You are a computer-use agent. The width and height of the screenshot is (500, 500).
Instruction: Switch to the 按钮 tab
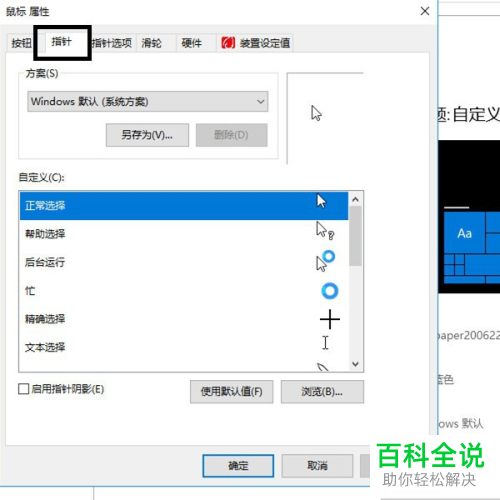pos(21,43)
